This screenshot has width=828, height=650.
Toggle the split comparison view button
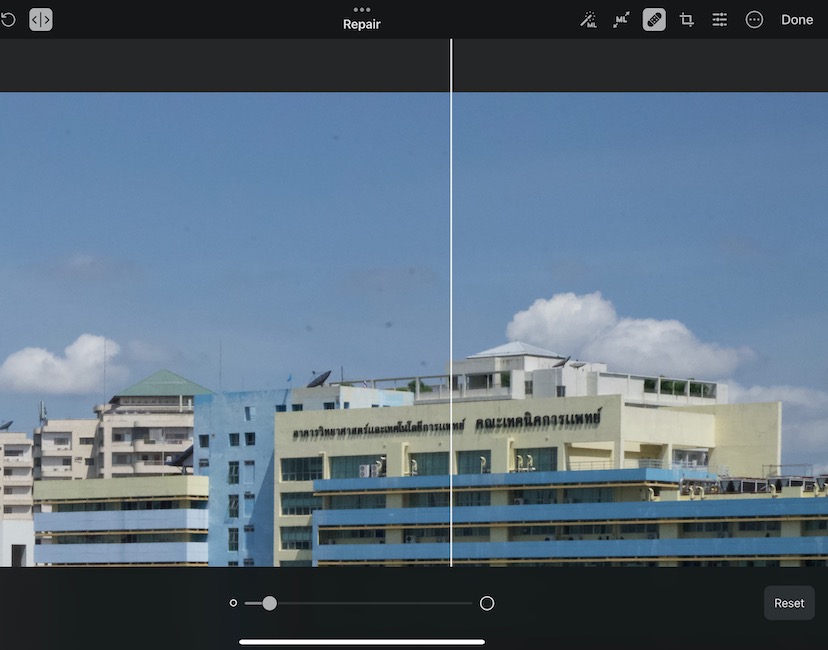[41, 20]
